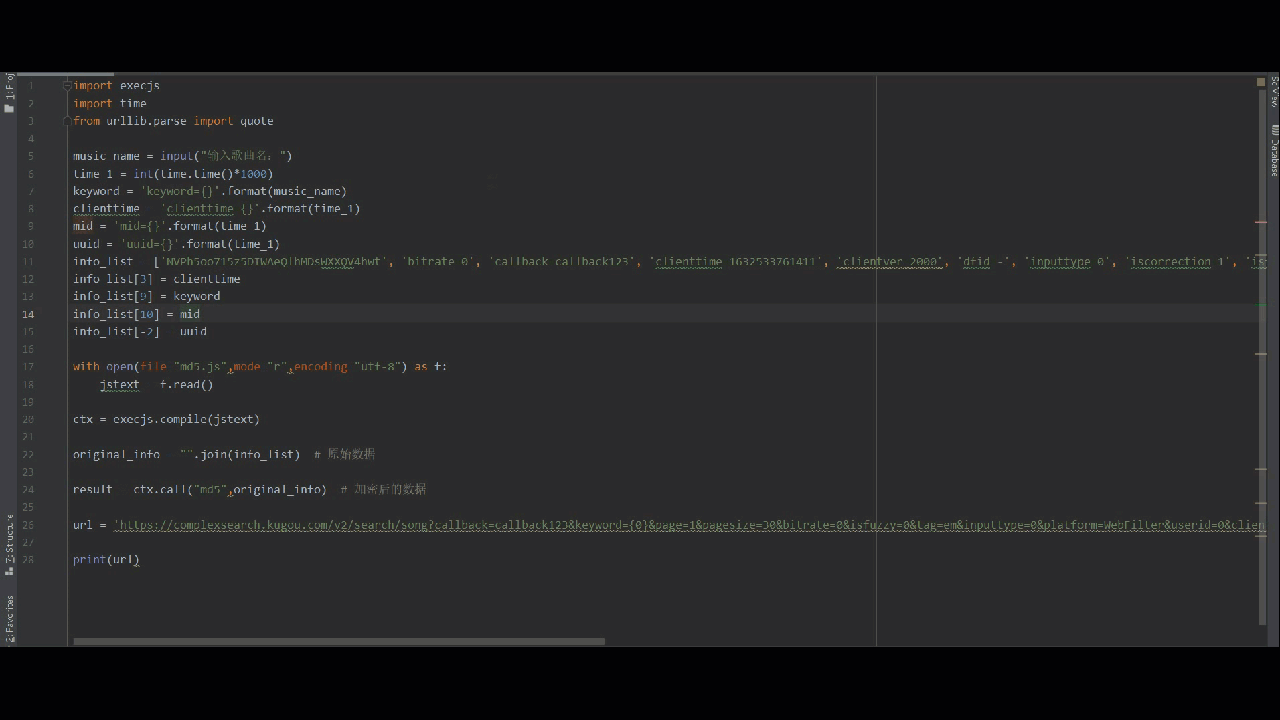Open the Project tool window tab
This screenshot has width=1280, height=720.
[8, 93]
